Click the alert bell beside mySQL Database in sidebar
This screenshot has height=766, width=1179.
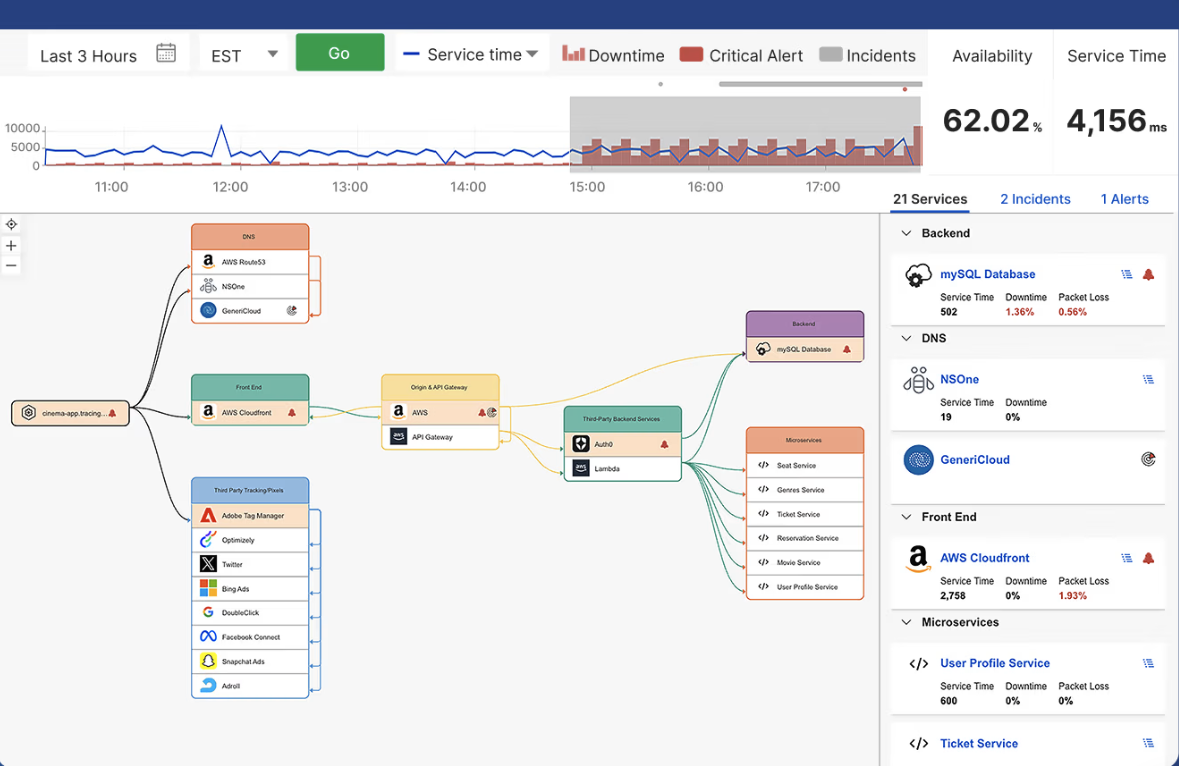pyautogui.click(x=1148, y=274)
